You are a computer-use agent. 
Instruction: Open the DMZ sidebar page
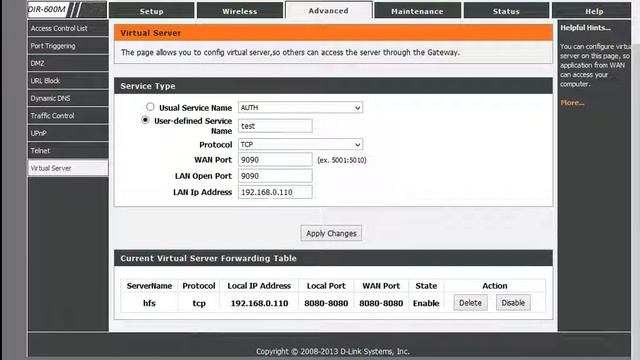pyautogui.click(x=68, y=63)
